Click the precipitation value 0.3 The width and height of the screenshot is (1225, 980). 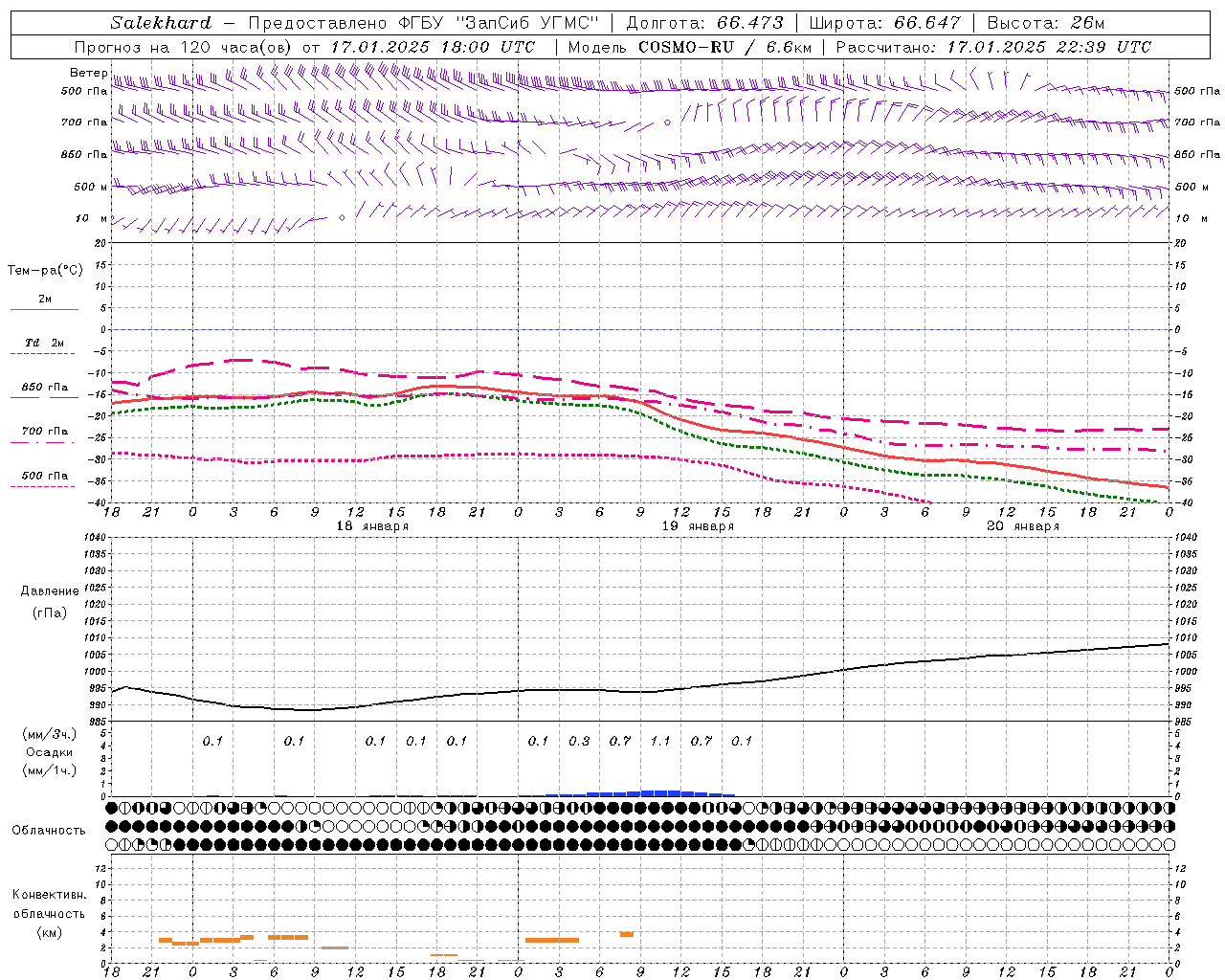[579, 741]
